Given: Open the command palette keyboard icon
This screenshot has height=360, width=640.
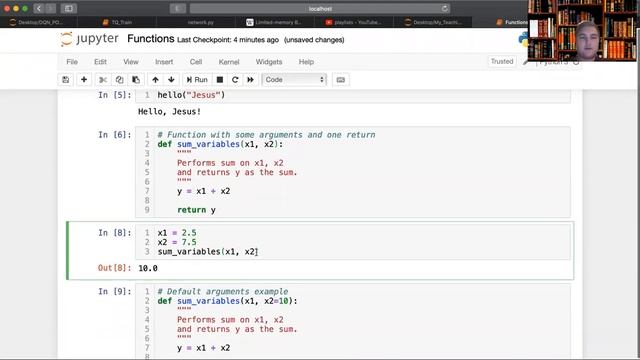Looking at the screenshot, I should point(340,80).
